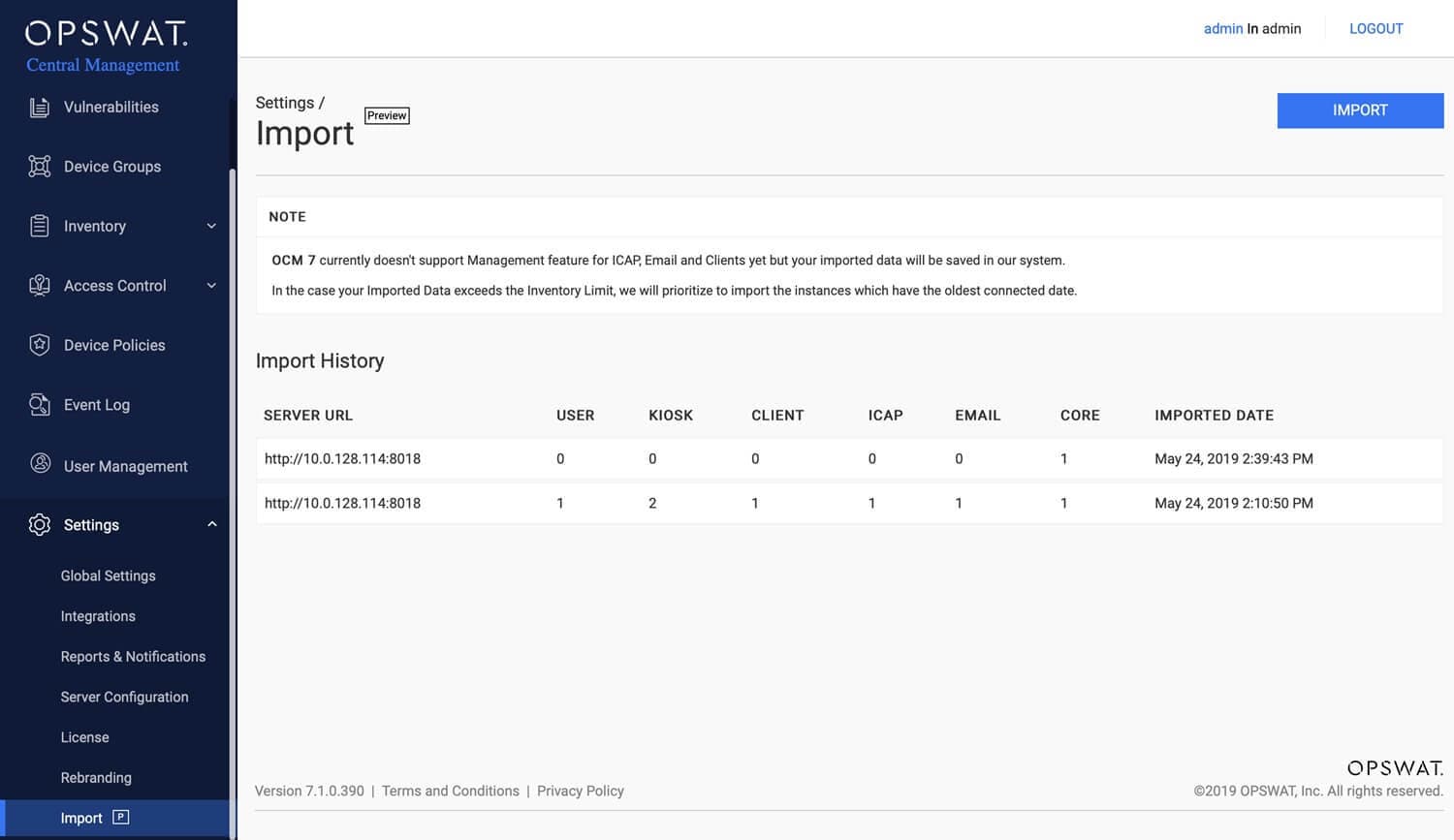Open the Privacy Policy link

tap(581, 791)
